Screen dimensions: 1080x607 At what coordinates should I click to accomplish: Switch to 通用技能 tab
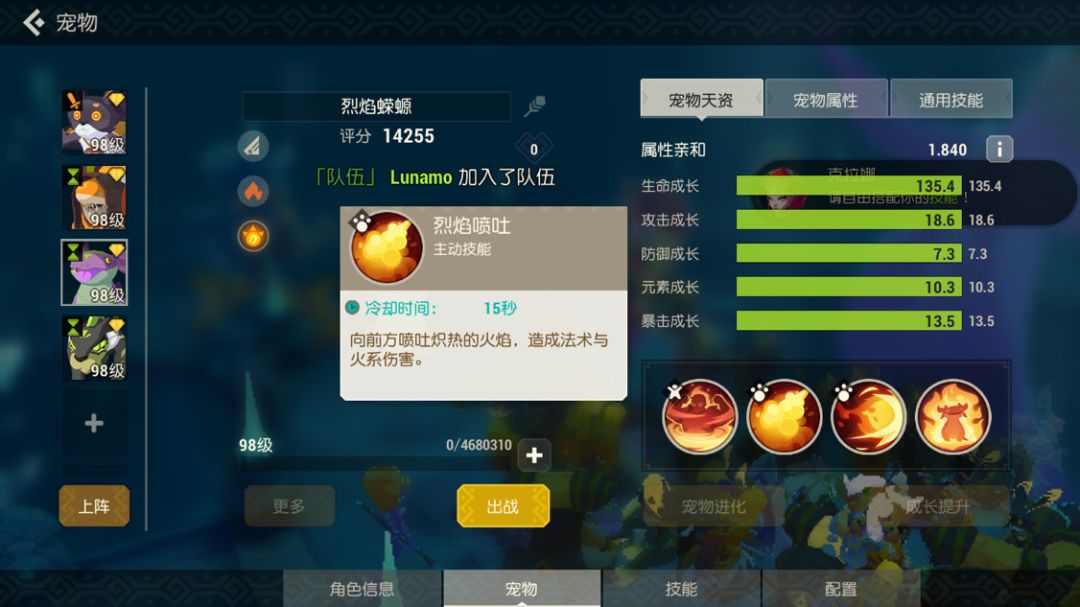tap(951, 100)
